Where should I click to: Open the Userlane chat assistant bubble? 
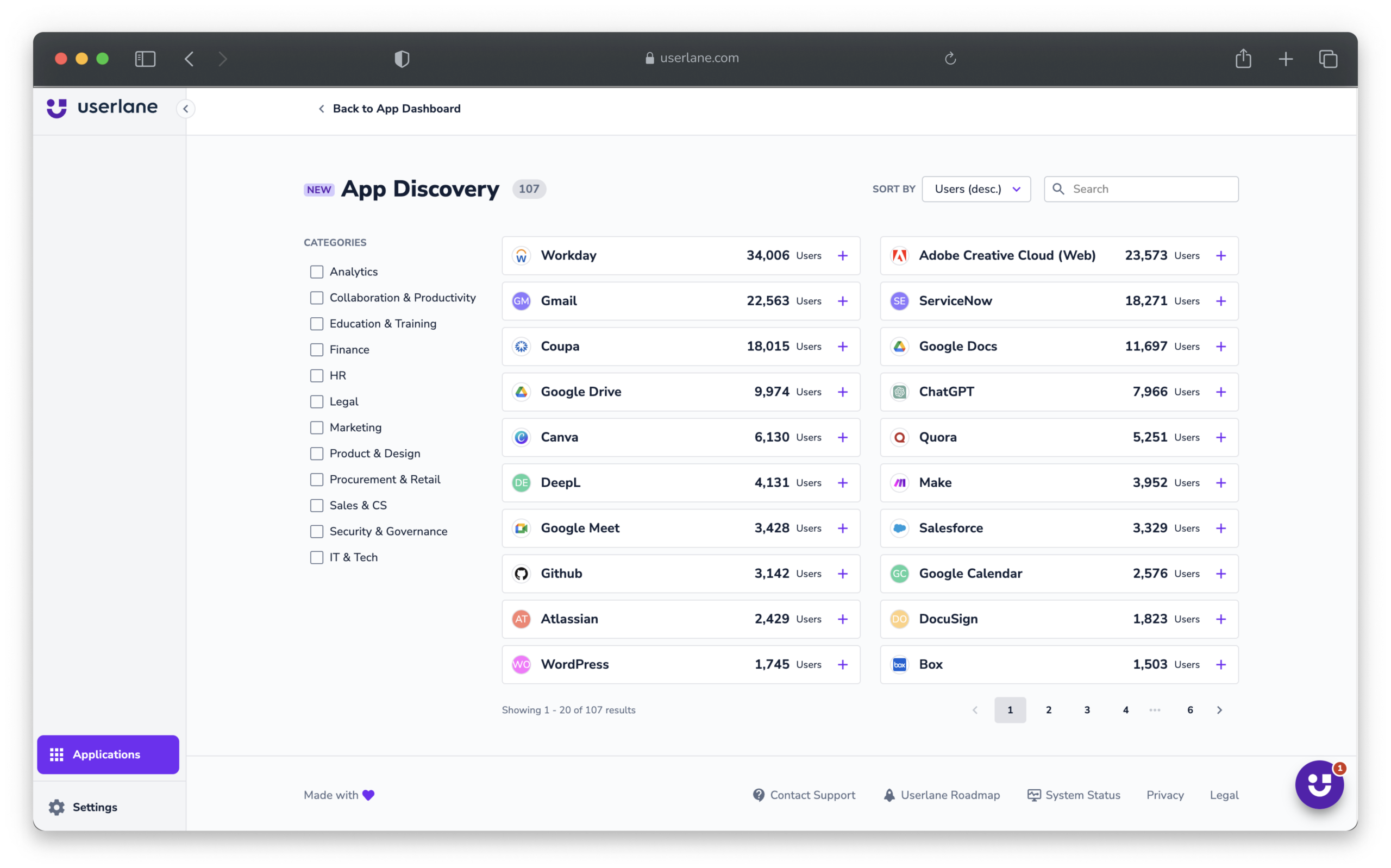coord(1319,784)
